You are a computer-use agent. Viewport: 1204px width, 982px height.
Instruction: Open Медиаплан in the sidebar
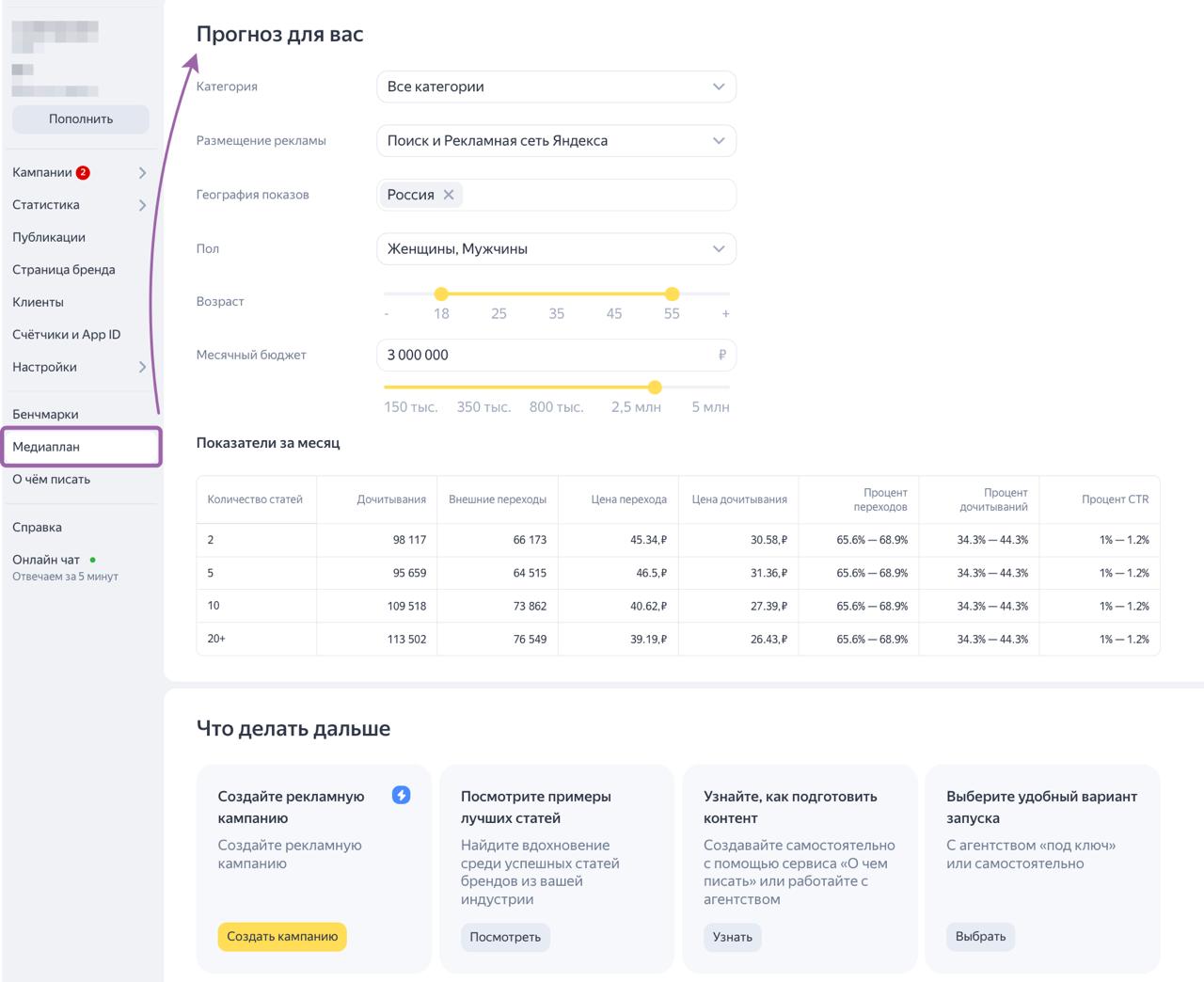(x=46, y=447)
